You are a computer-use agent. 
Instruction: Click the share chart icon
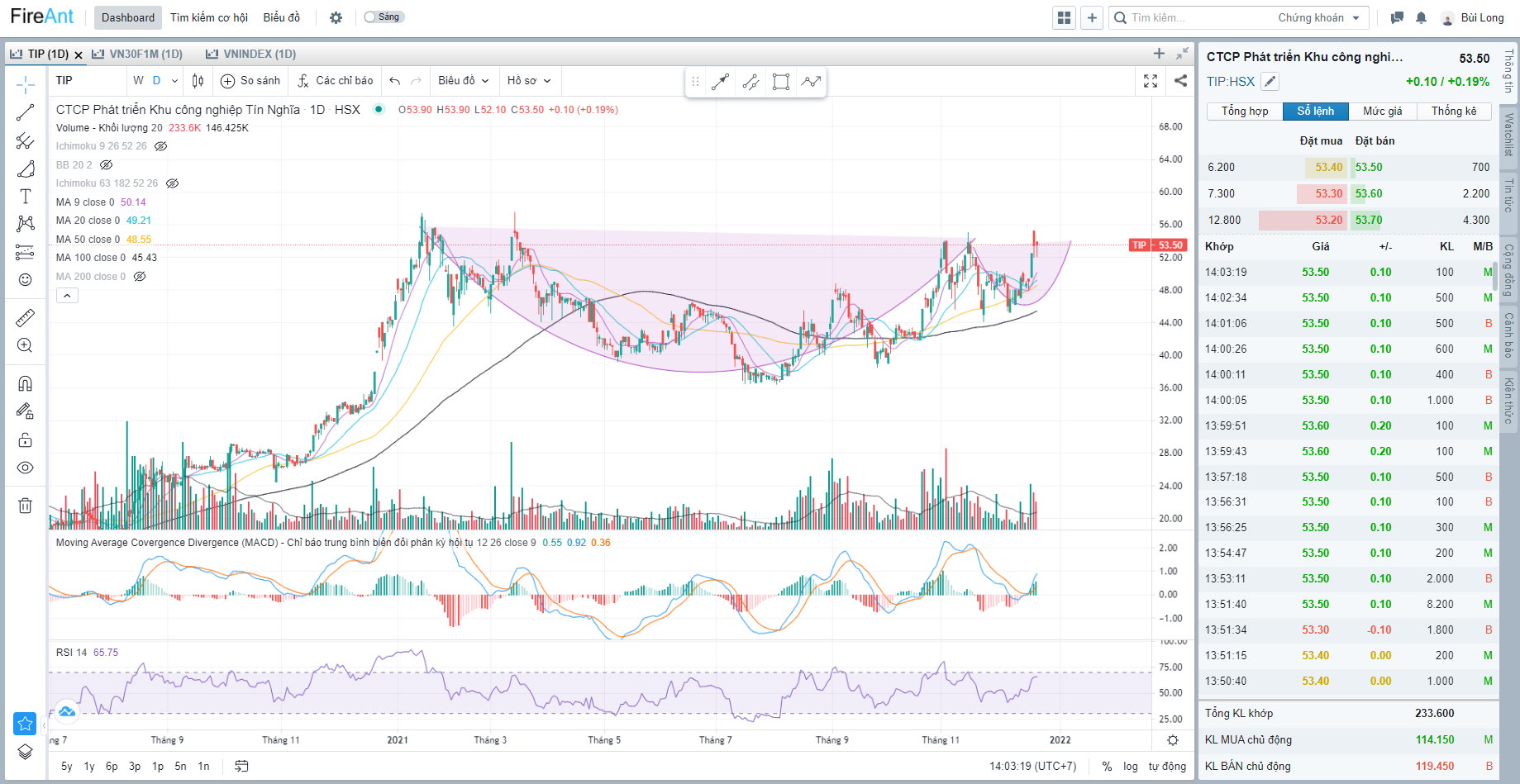pyautogui.click(x=1180, y=81)
